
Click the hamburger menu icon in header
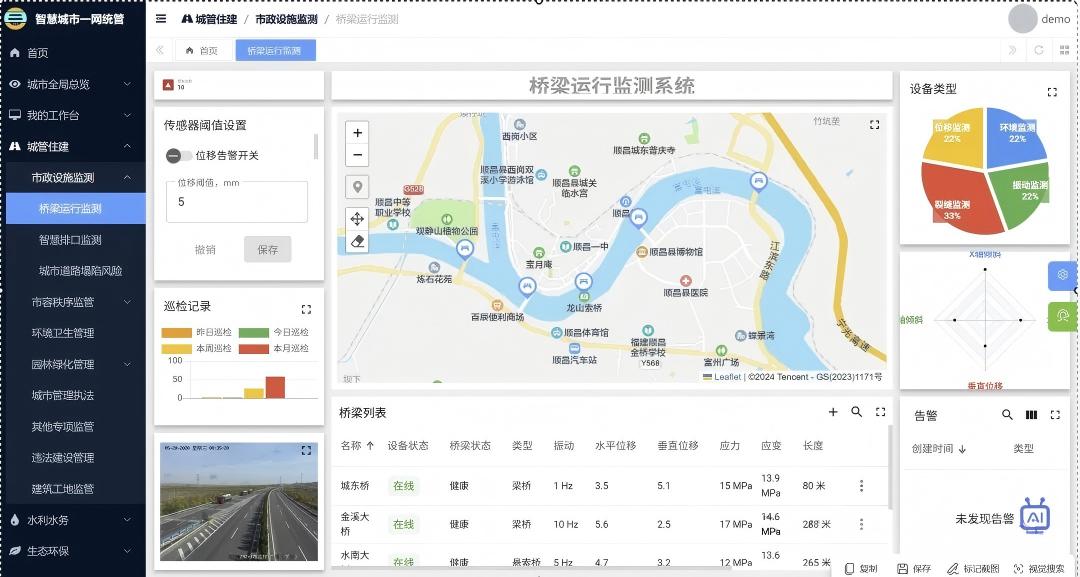coord(161,19)
